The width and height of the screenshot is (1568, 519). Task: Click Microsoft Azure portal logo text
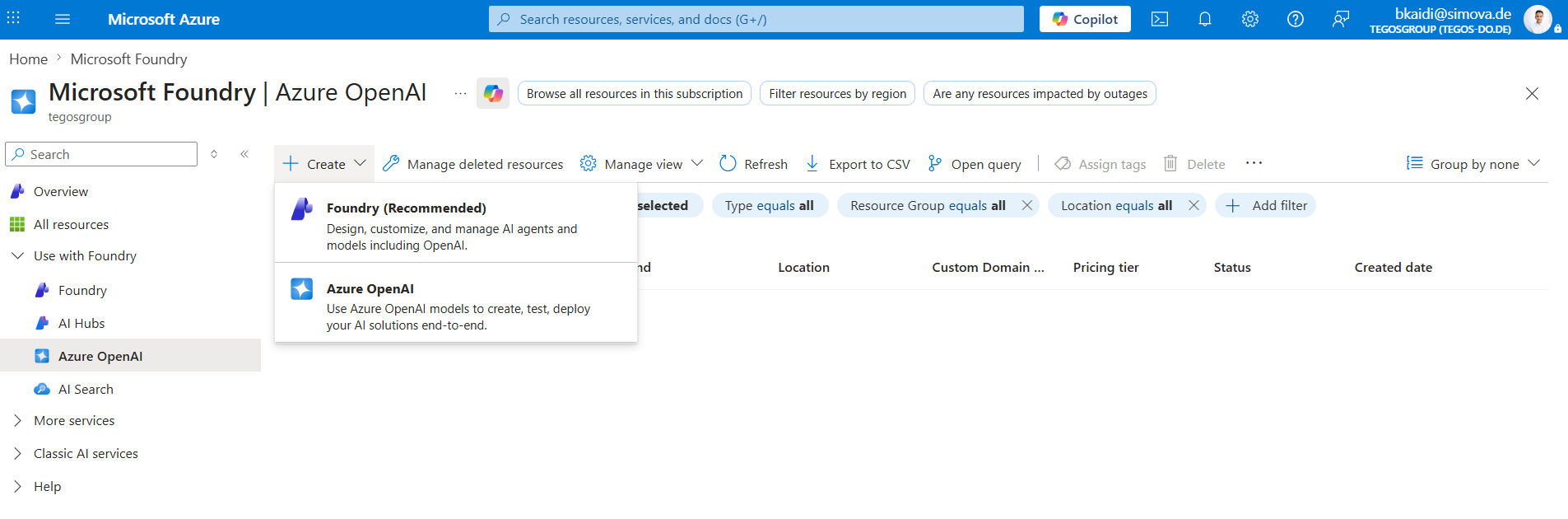click(164, 19)
